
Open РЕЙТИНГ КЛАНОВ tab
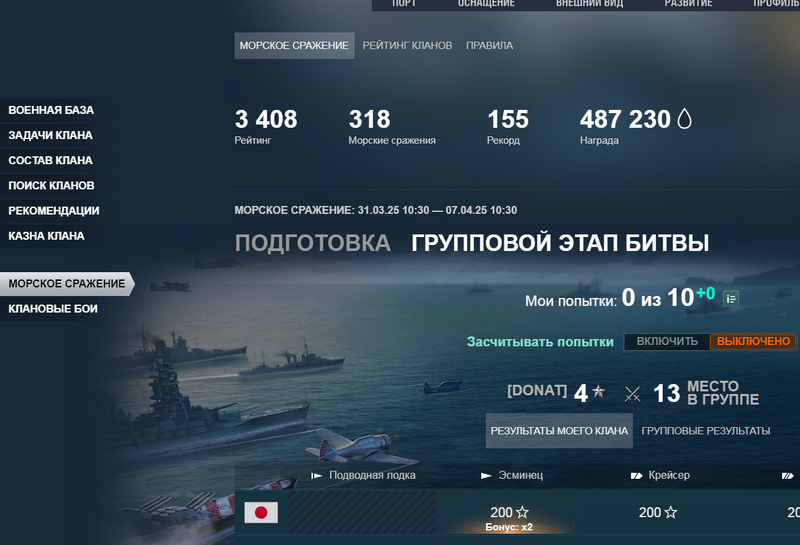click(x=407, y=45)
